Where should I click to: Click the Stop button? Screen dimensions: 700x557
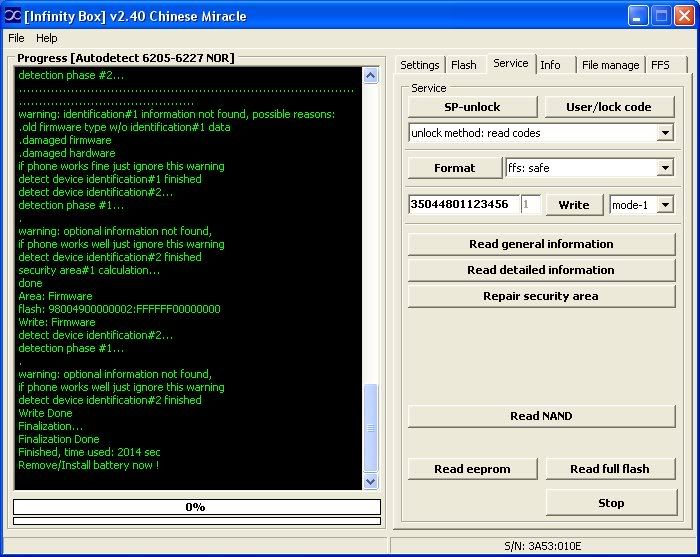(x=611, y=503)
